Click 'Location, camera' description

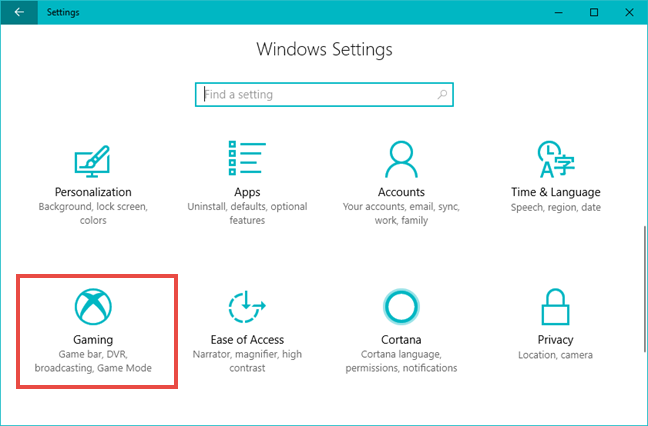pyautogui.click(x=555, y=355)
